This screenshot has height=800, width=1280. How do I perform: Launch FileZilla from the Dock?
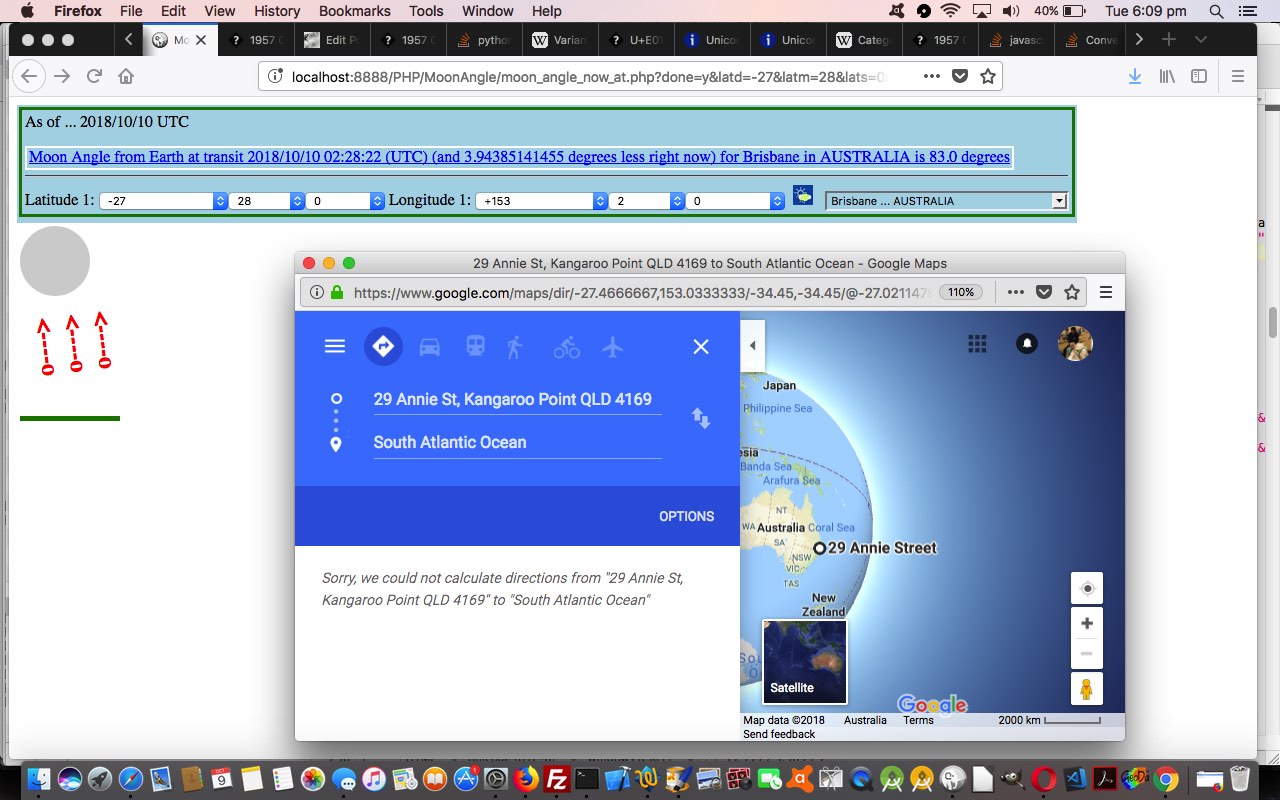557,778
